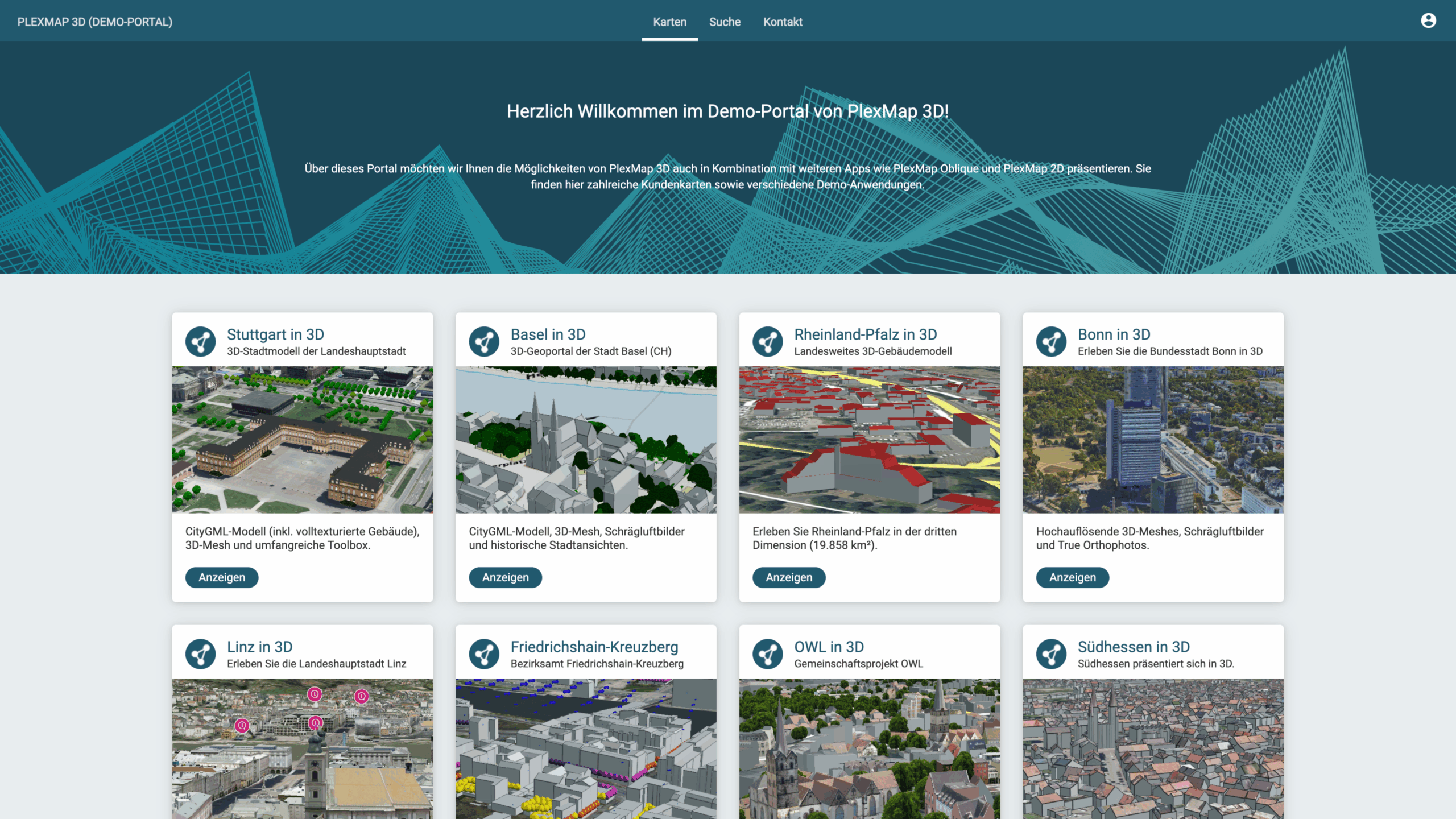
Task: Click text '3D-Geoportal der Stadt Basel (CH)'
Action: [591, 351]
